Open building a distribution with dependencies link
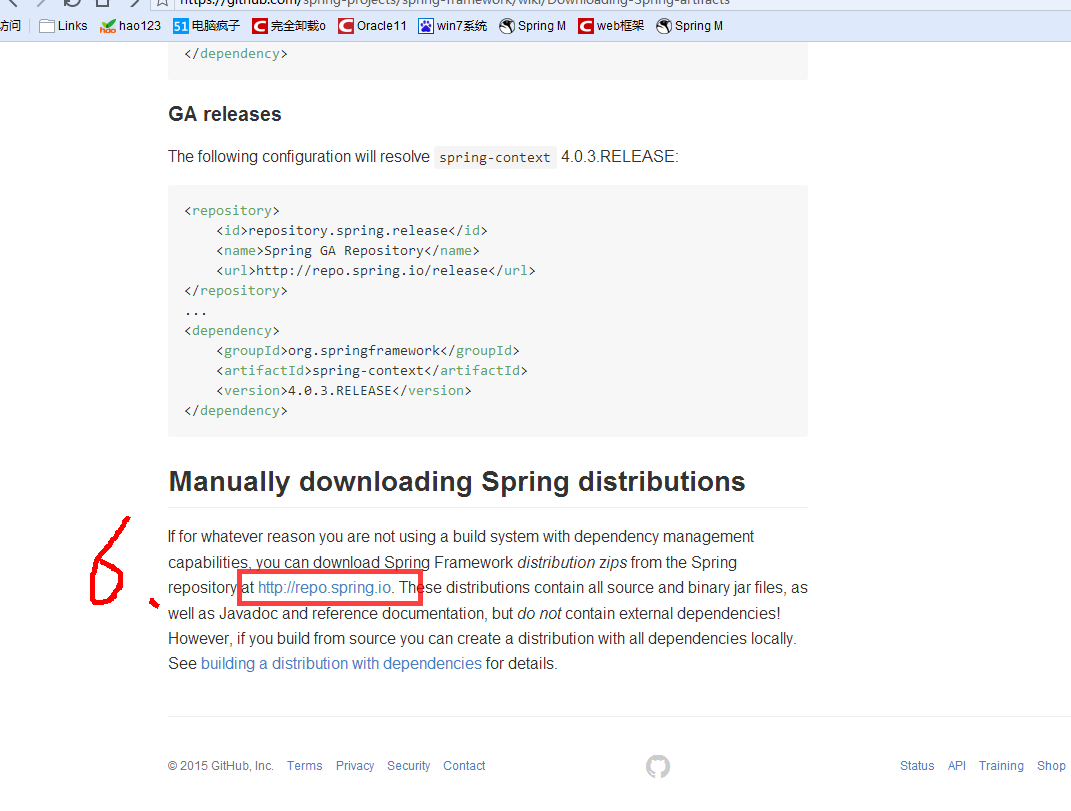The width and height of the screenshot is (1071, 811). coord(341,663)
